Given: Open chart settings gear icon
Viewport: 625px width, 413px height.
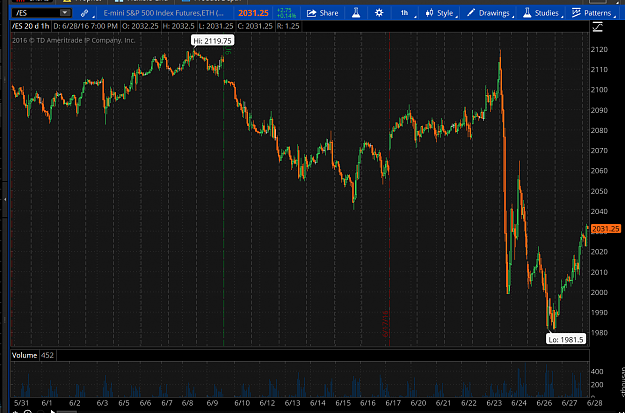Looking at the screenshot, I should (379, 13).
